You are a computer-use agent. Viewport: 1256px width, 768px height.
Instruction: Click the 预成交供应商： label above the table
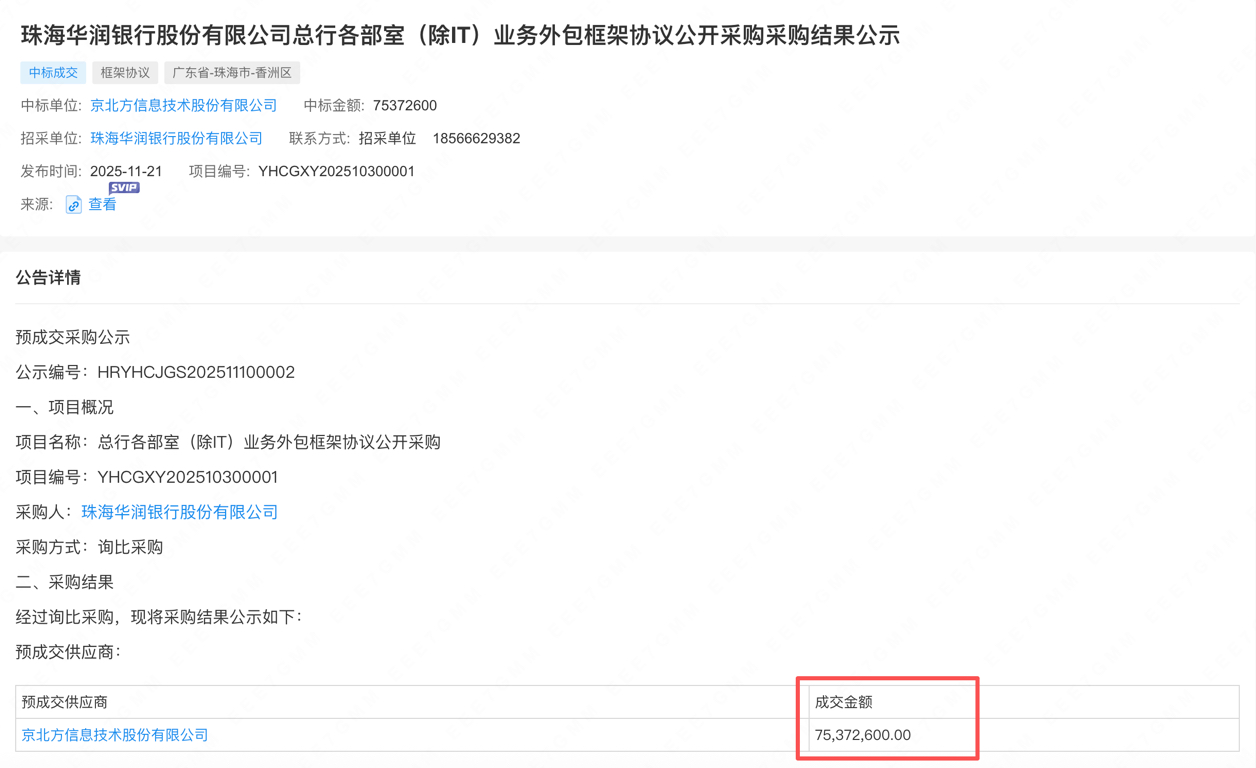point(68,652)
